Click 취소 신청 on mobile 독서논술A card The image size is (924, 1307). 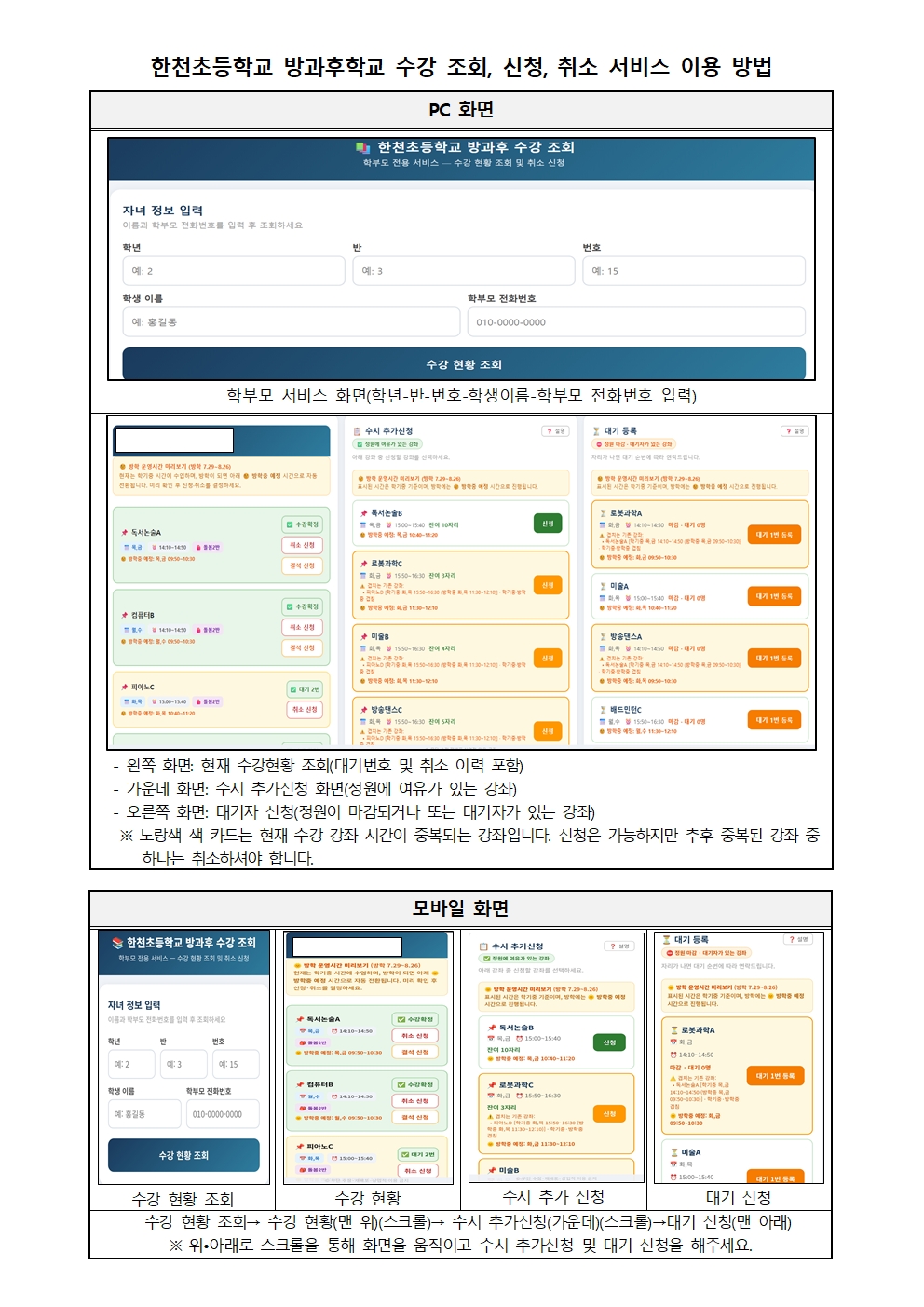click(415, 1035)
